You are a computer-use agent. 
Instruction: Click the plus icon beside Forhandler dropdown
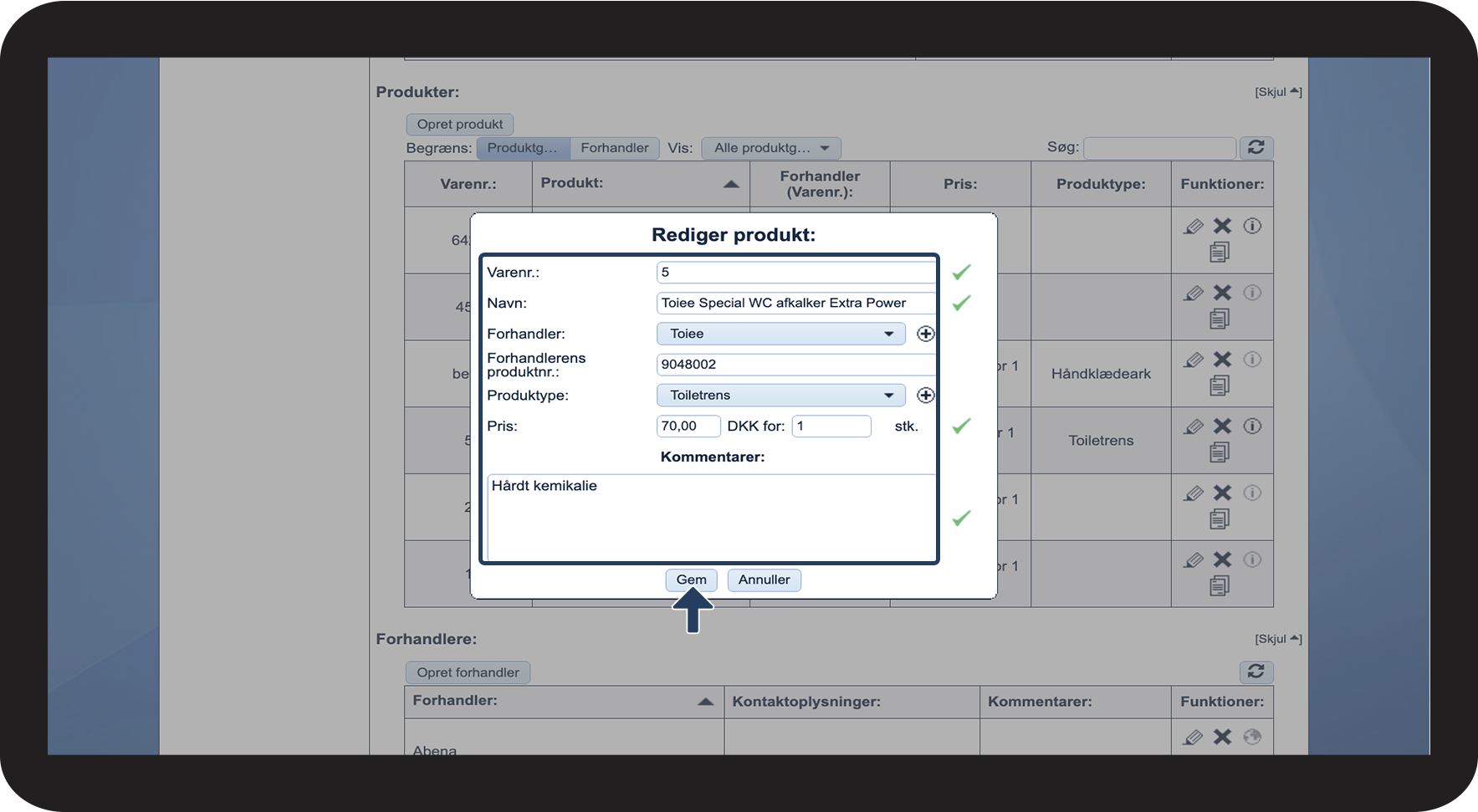pos(925,334)
